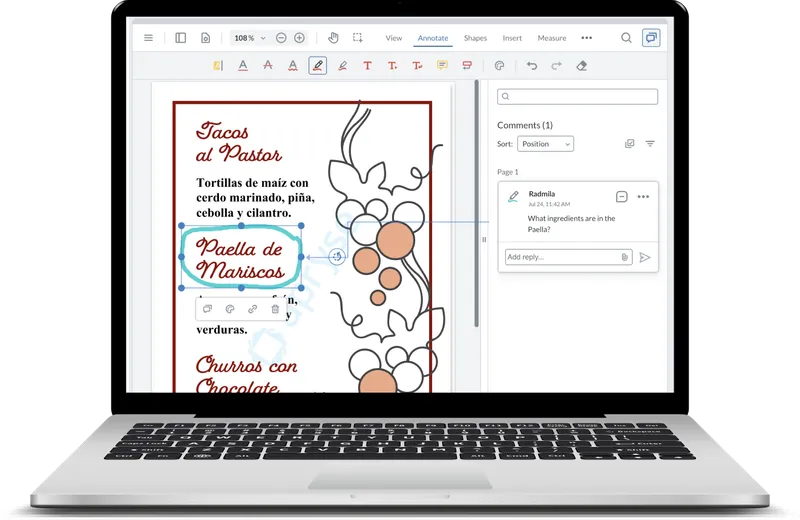Undo the last action
The width and height of the screenshot is (800, 520).
pos(532,66)
